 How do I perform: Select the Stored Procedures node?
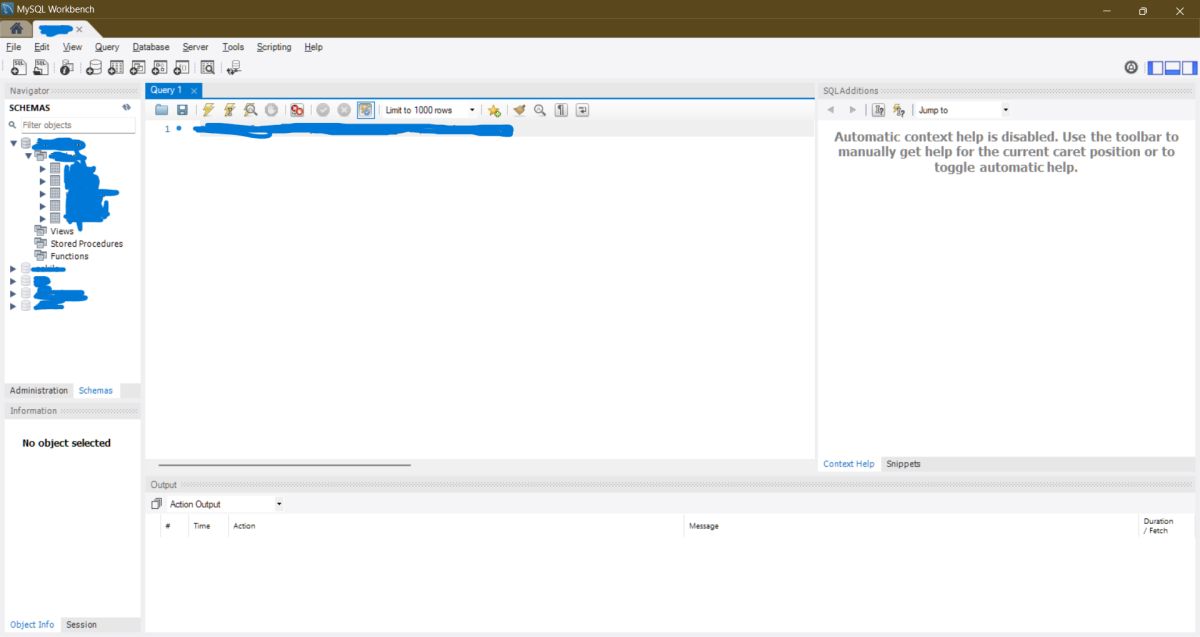[86, 243]
